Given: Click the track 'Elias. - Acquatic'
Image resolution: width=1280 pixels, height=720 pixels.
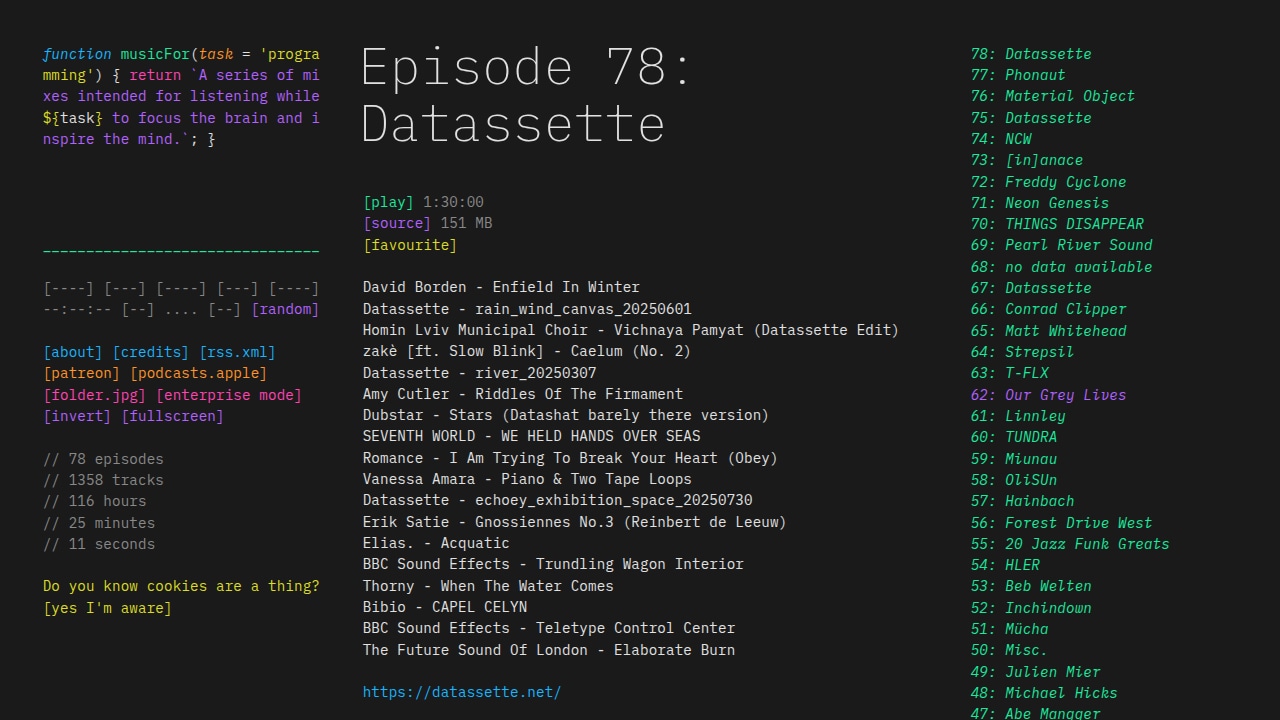Looking at the screenshot, I should [x=436, y=543].
